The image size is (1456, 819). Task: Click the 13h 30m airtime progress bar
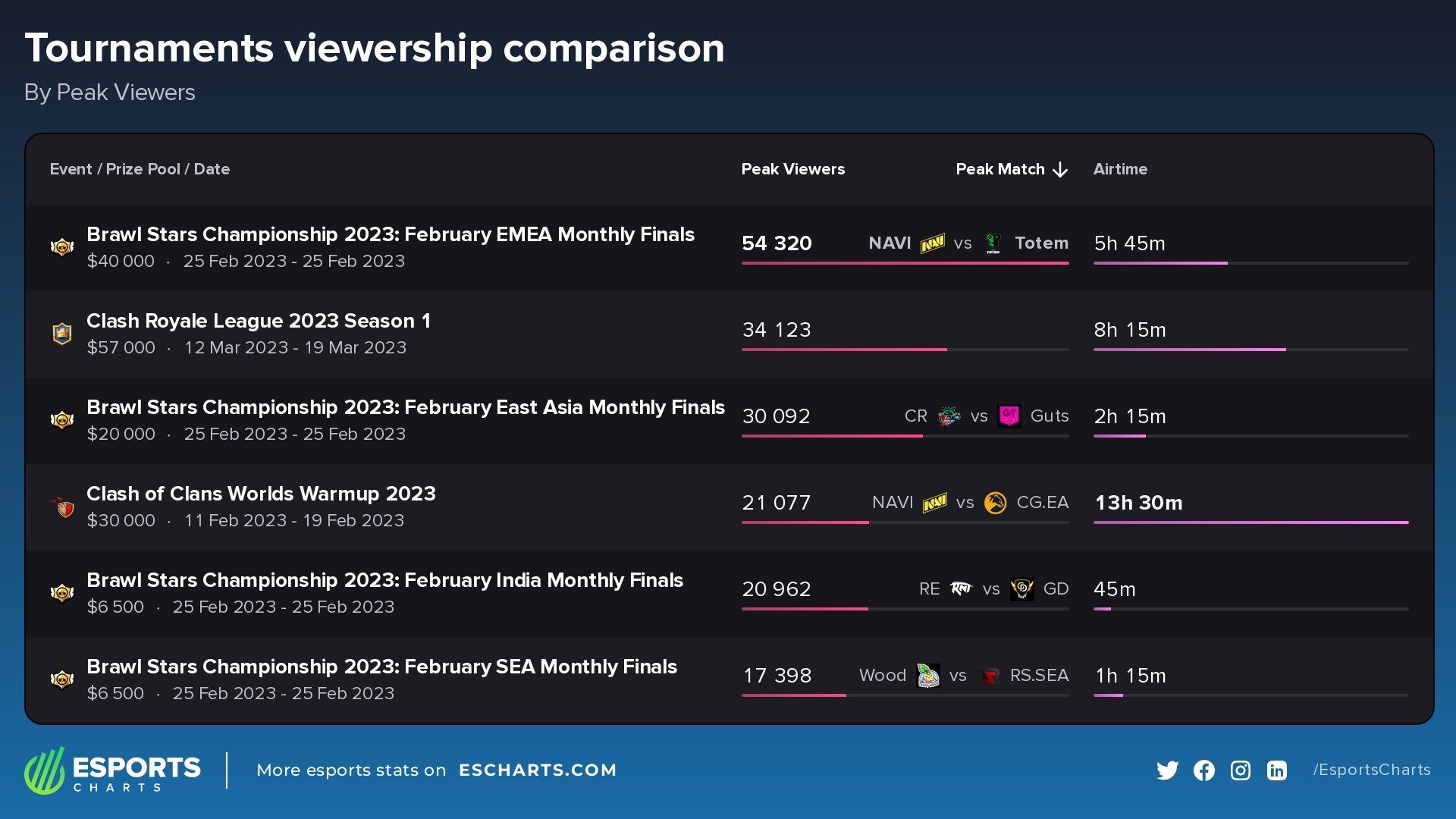(1251, 522)
